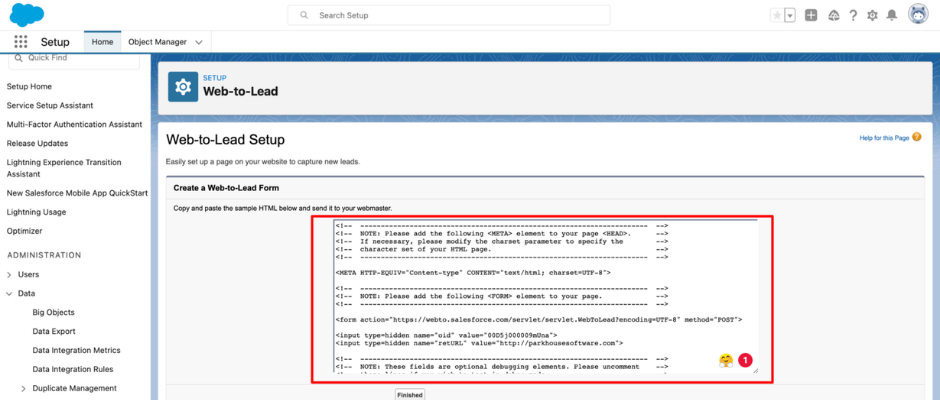Focus the Search Setup field
This screenshot has height=400, width=940.
click(449, 15)
